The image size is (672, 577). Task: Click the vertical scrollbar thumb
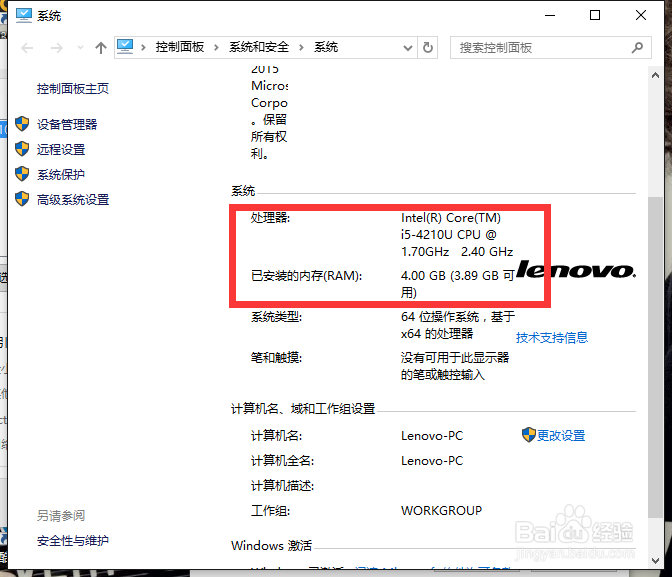point(655,357)
